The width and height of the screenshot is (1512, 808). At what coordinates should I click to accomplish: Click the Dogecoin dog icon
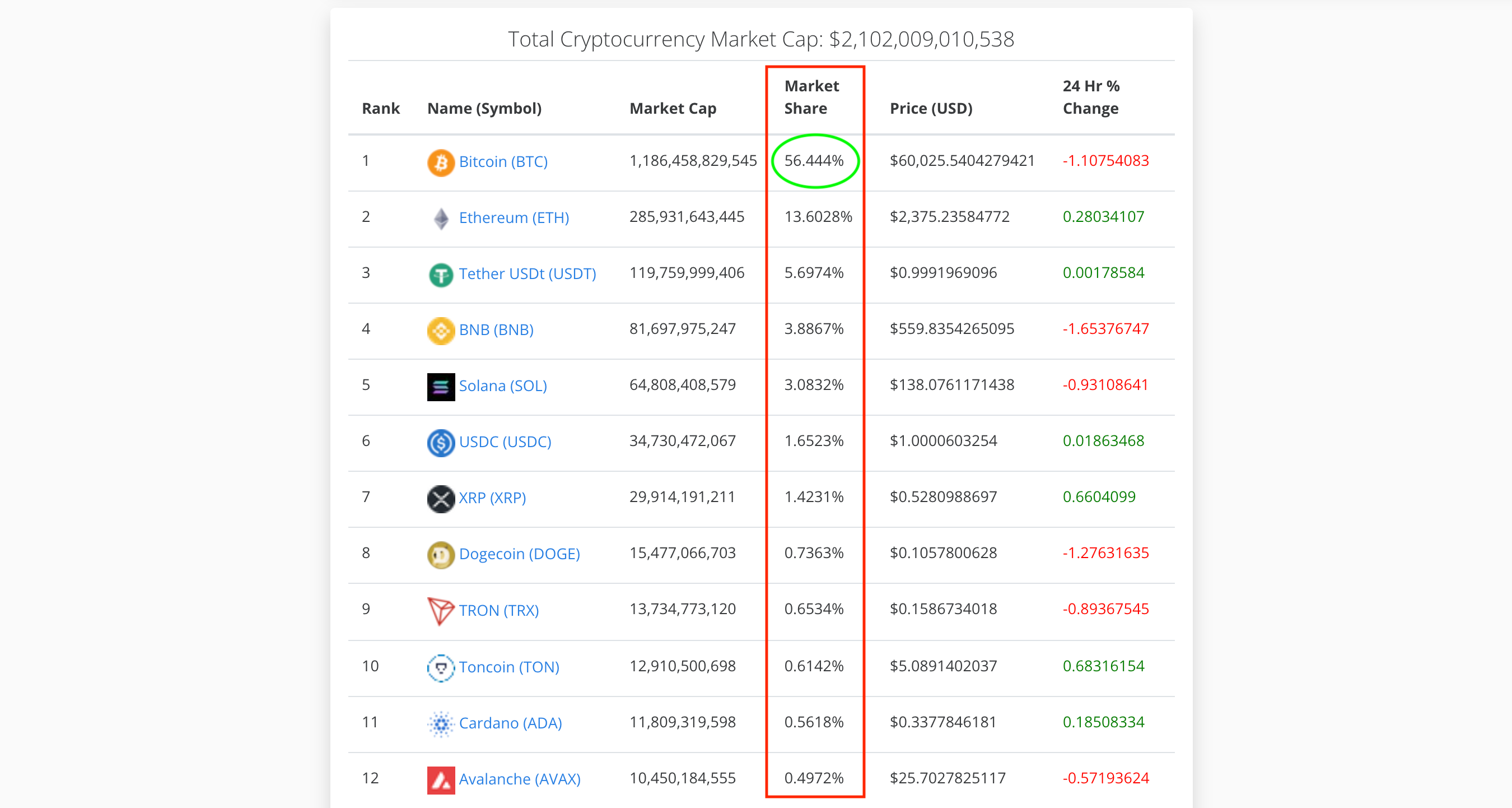pos(441,554)
